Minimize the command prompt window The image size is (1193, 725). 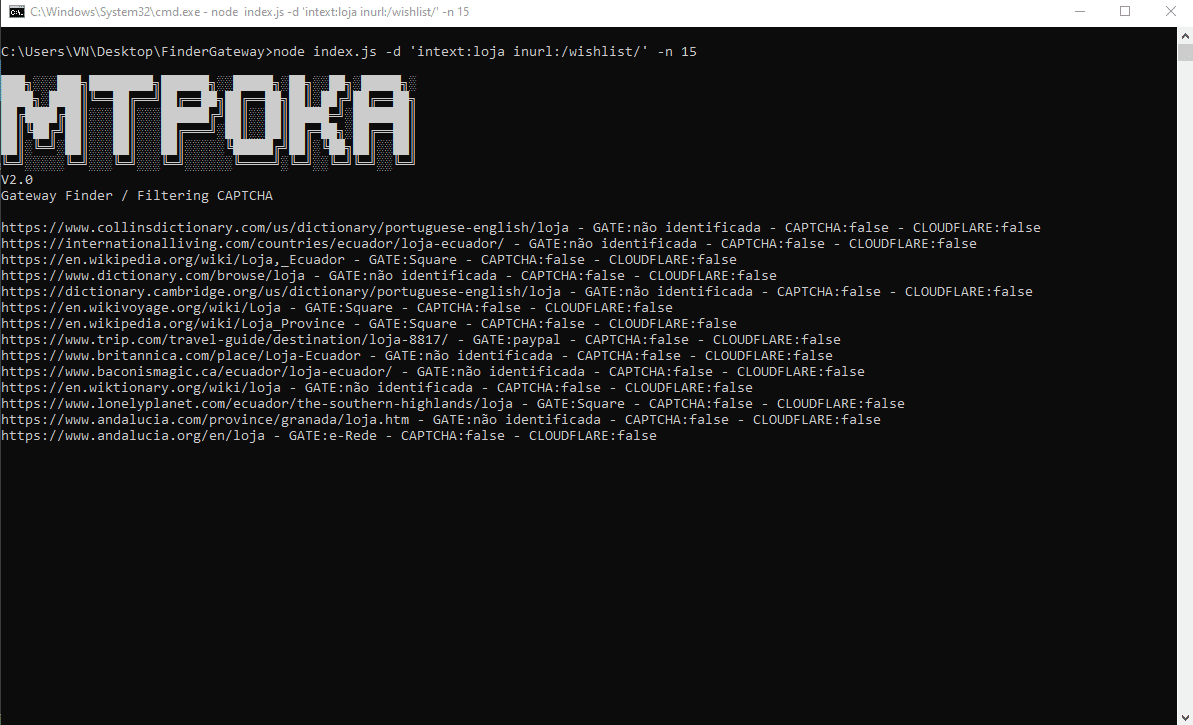pos(1080,11)
